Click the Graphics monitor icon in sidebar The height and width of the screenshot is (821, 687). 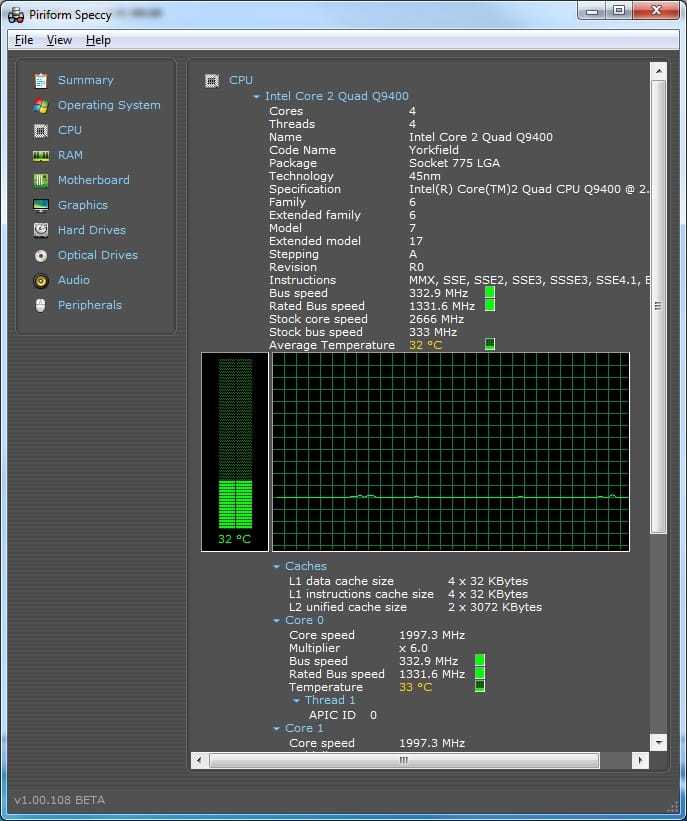point(41,206)
